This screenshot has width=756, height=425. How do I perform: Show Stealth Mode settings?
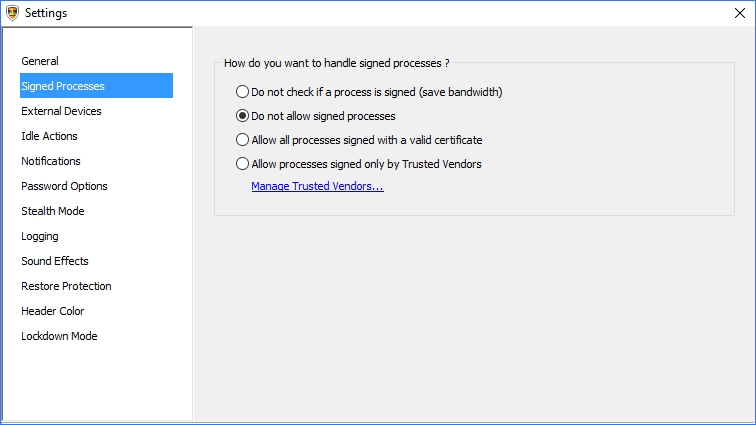pyautogui.click(x=53, y=211)
